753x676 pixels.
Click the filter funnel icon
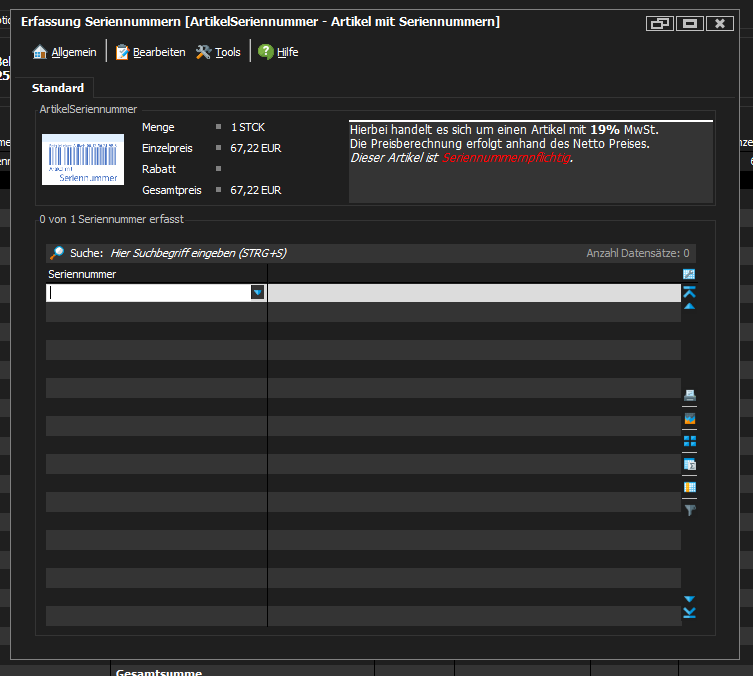pos(689,510)
